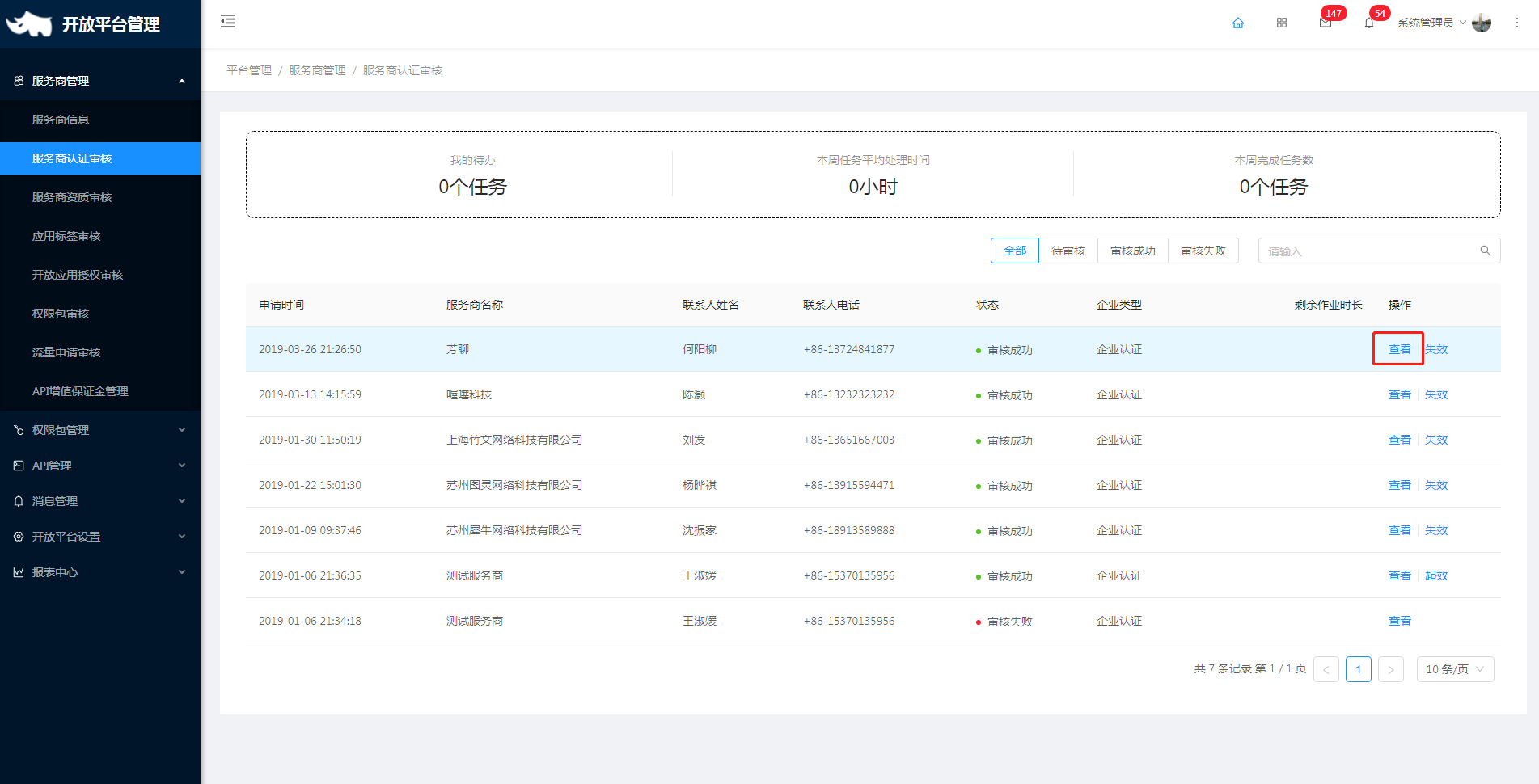Click 查看 for the 芳聊 row
Viewport: 1539px width, 784px height.
pyautogui.click(x=1400, y=349)
